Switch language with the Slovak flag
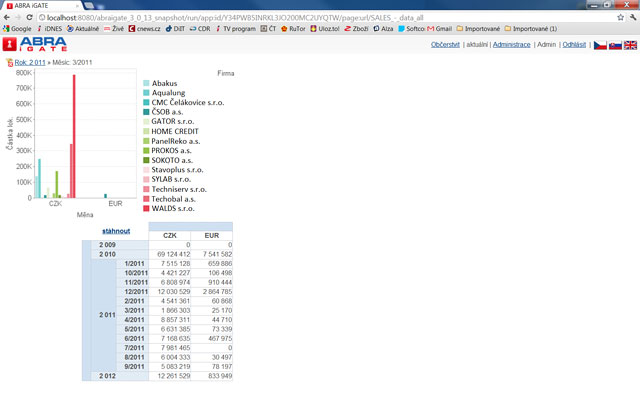Viewport: 640px width, 408px height. tap(615, 45)
